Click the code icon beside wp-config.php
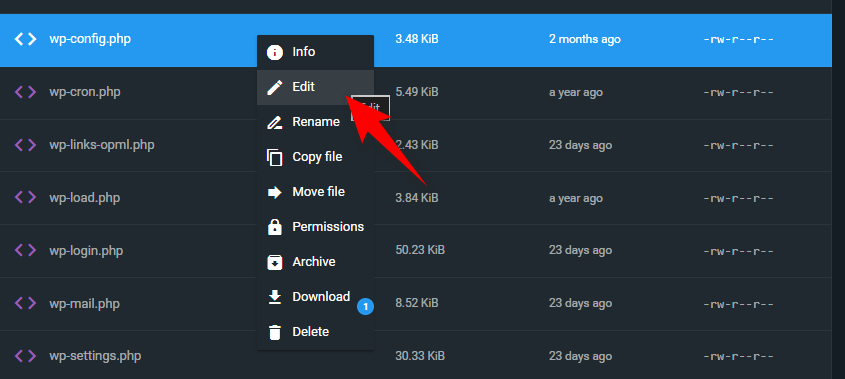845x379 pixels. click(x=25, y=39)
